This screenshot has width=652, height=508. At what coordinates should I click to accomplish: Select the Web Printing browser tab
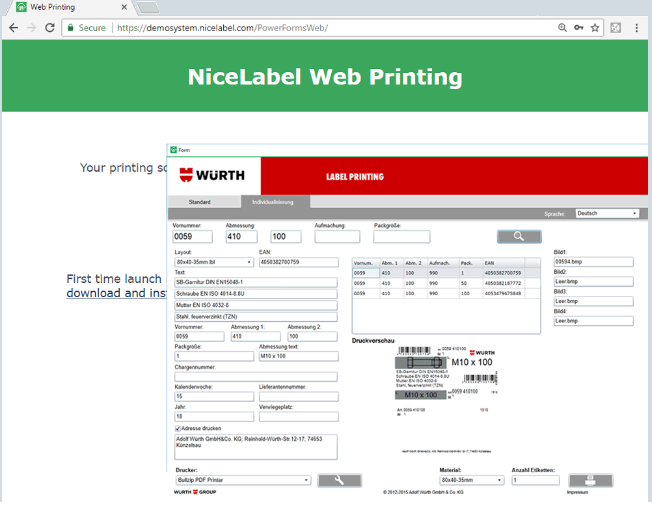click(69, 7)
